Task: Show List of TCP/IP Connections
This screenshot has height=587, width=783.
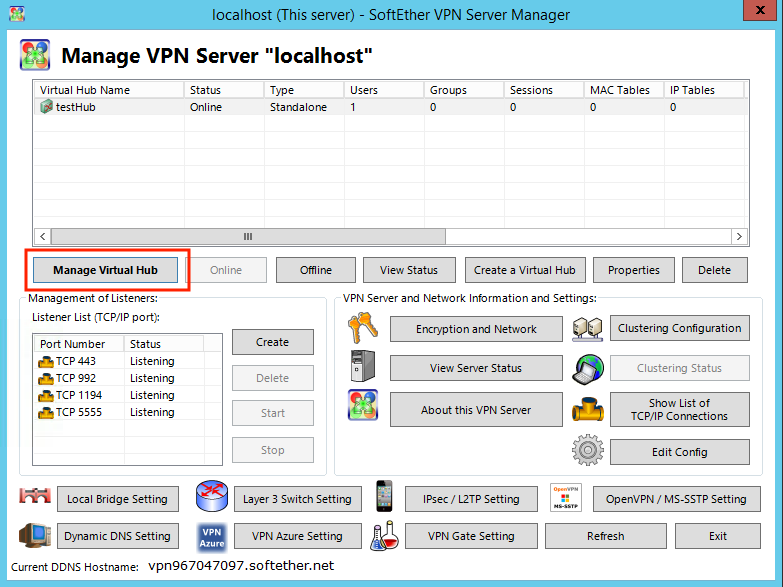Action: coord(680,410)
